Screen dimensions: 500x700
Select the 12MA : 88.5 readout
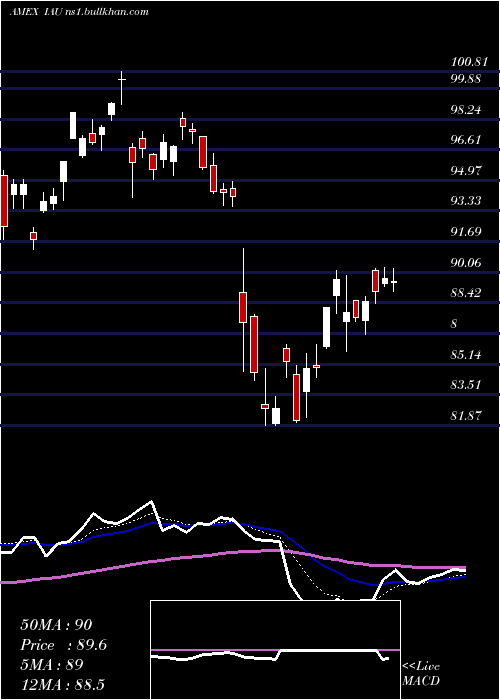pyautogui.click(x=62, y=684)
